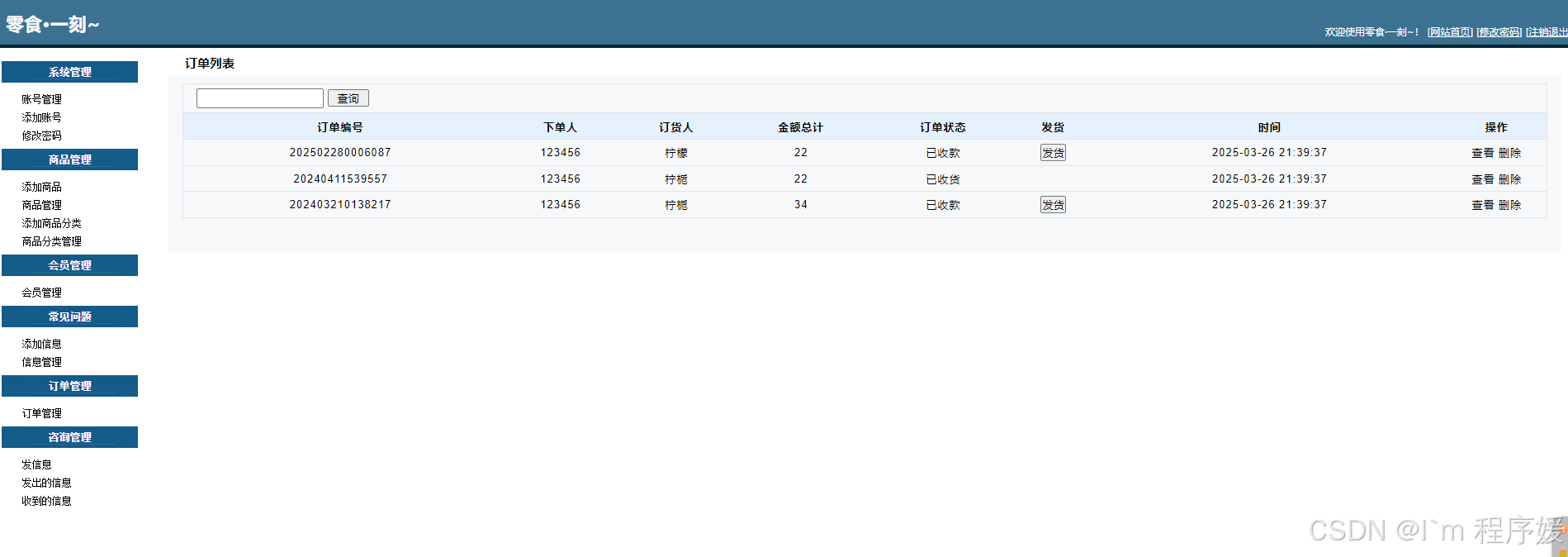Open sidebar 订单管理 menu item
The width and height of the screenshot is (1568, 557).
point(41,413)
